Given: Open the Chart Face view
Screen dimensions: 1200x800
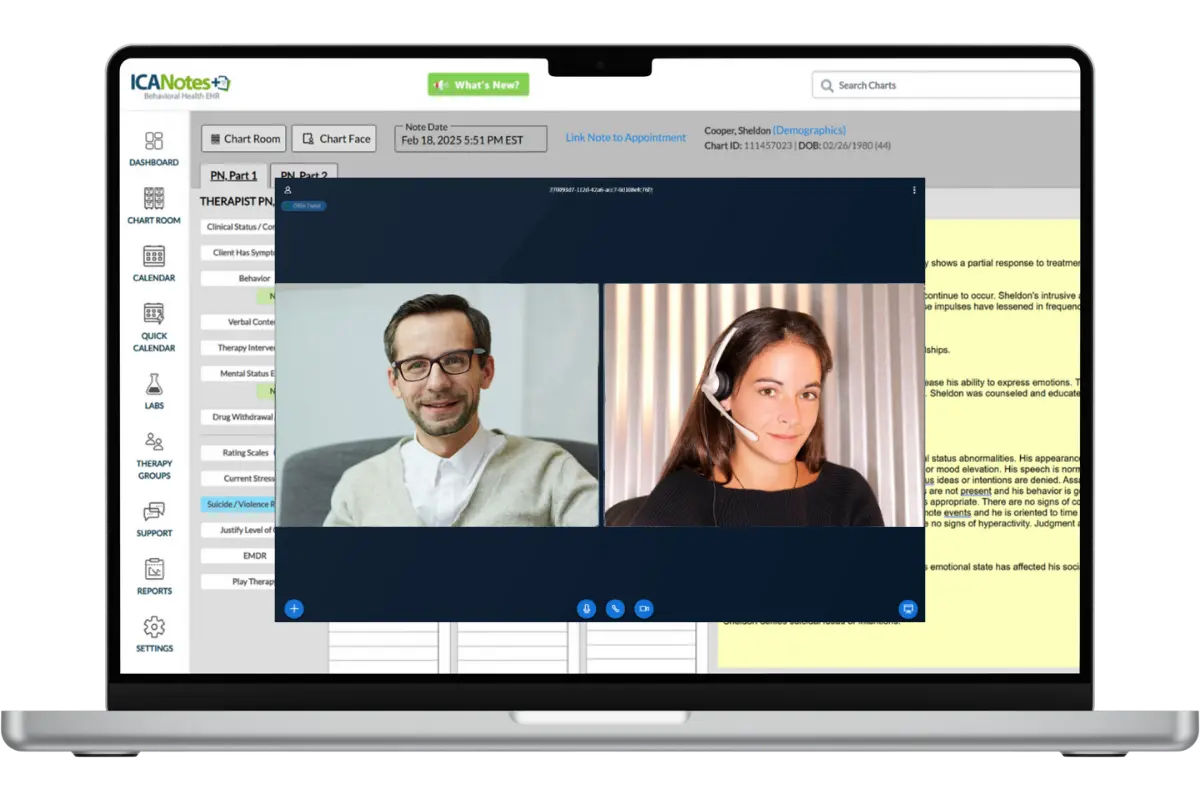Looking at the screenshot, I should [333, 138].
